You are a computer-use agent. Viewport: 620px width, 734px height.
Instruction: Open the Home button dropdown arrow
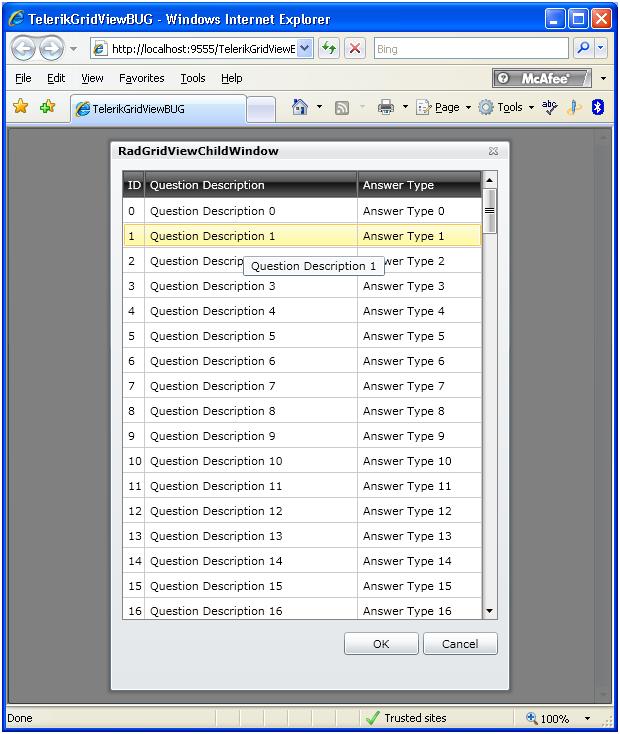click(x=319, y=107)
